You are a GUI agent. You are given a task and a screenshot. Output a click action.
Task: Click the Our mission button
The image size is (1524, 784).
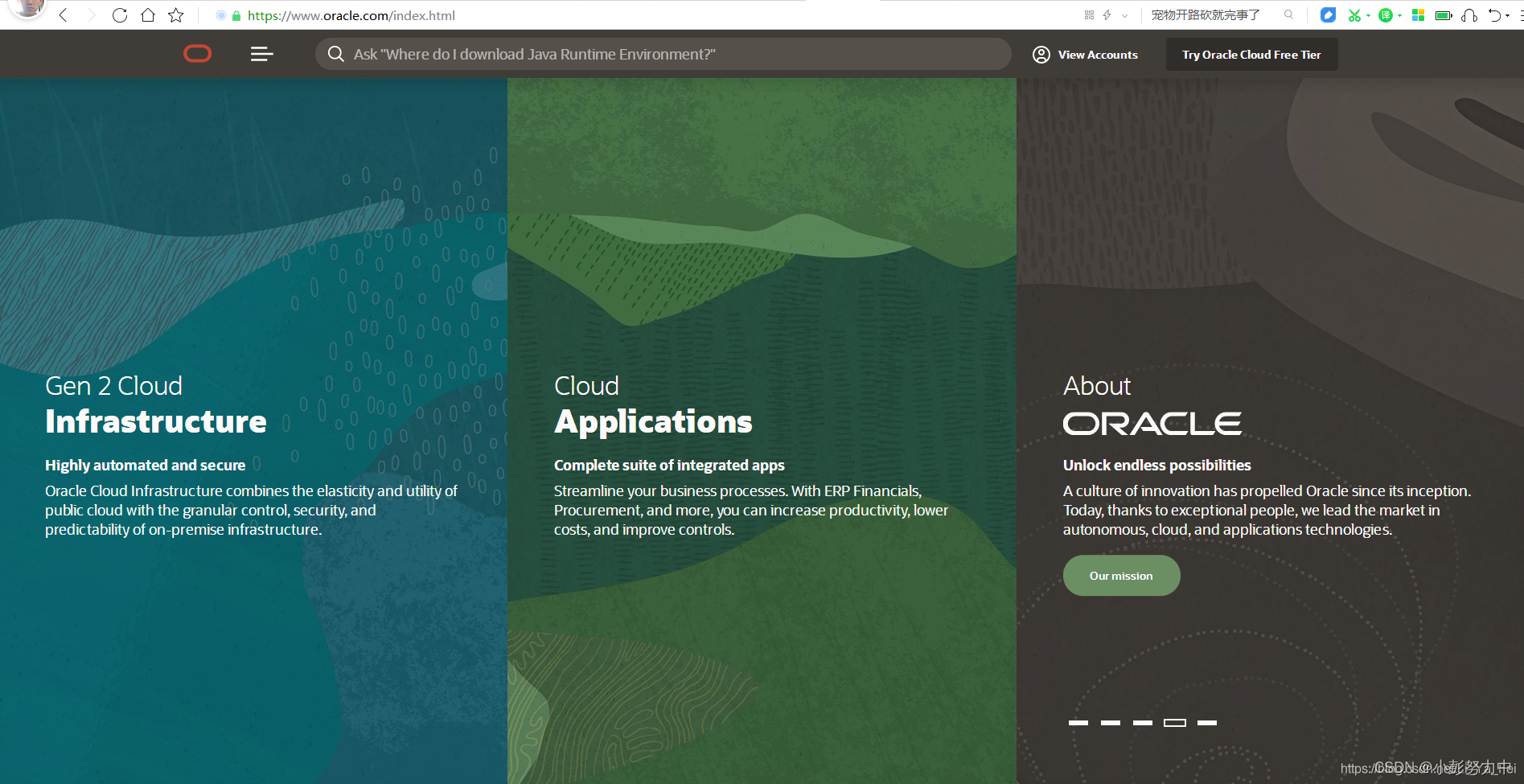click(1121, 576)
